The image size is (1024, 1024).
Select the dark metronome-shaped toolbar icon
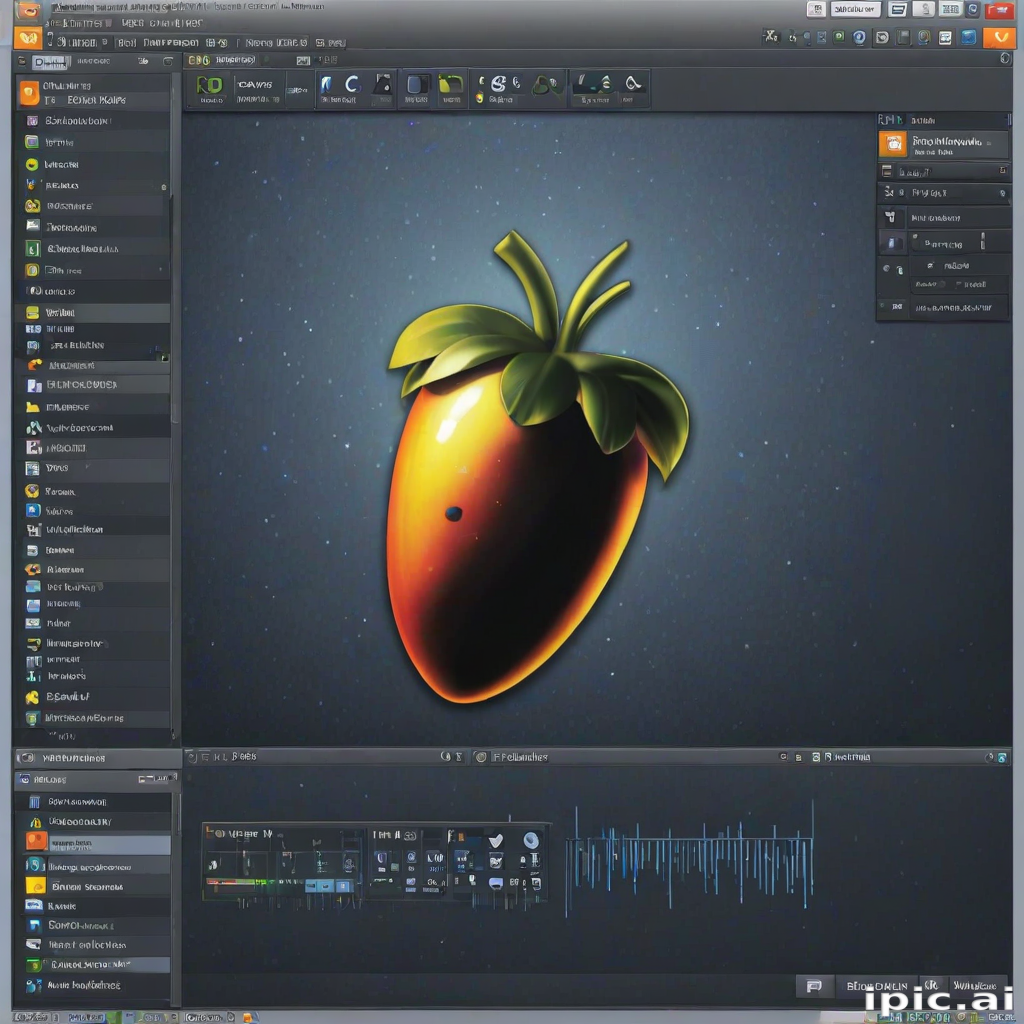tap(383, 84)
